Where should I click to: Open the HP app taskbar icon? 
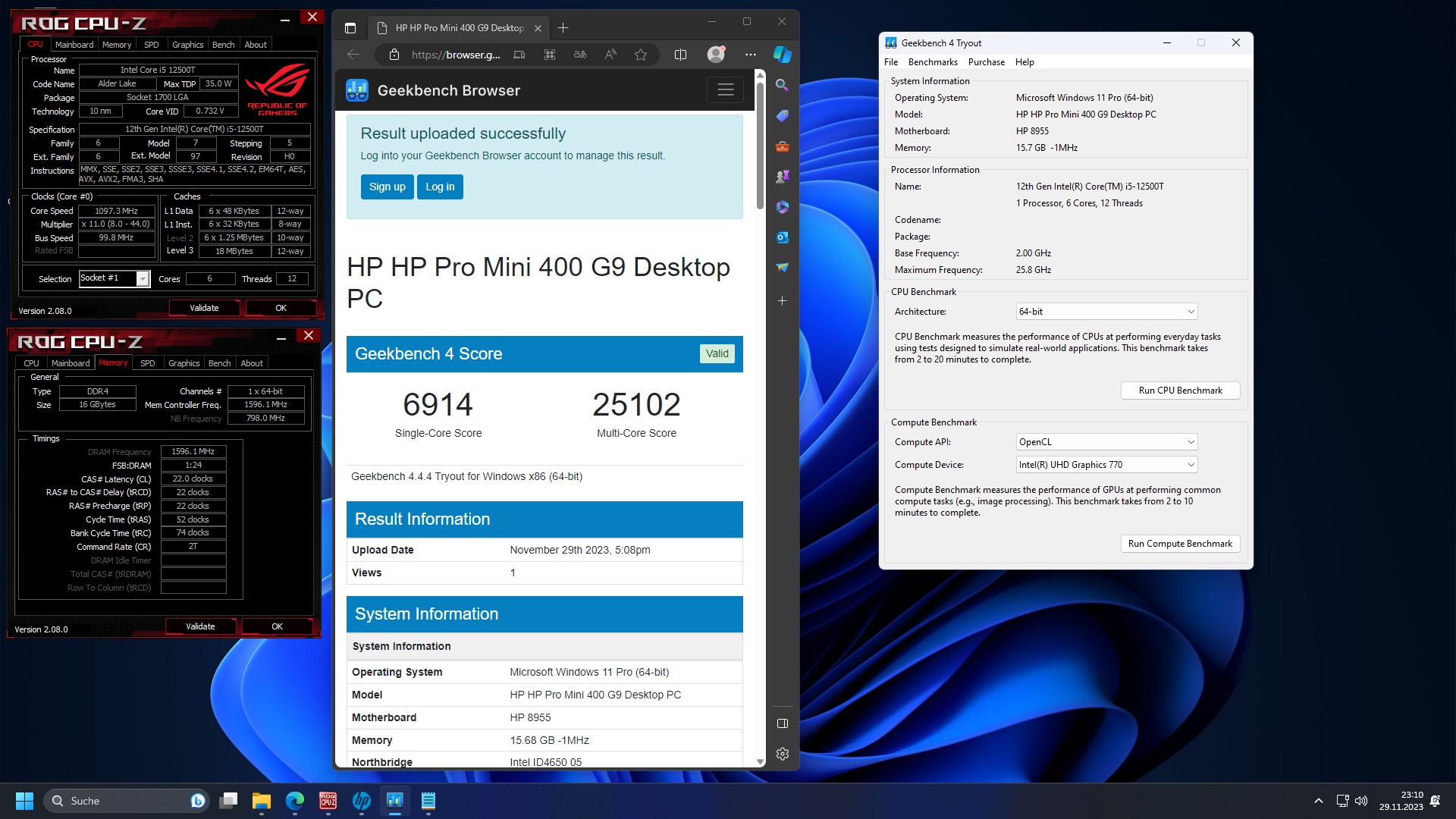pos(362,801)
